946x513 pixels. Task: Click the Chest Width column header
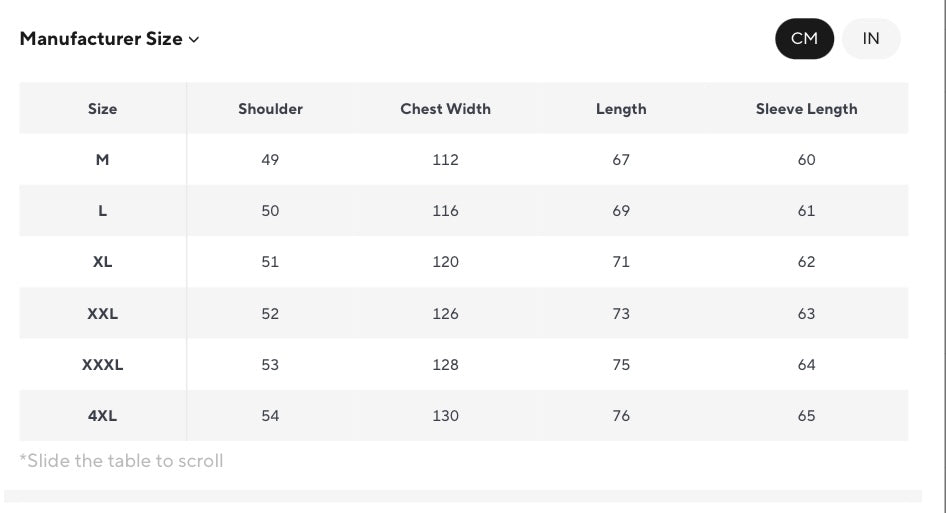[445, 109]
